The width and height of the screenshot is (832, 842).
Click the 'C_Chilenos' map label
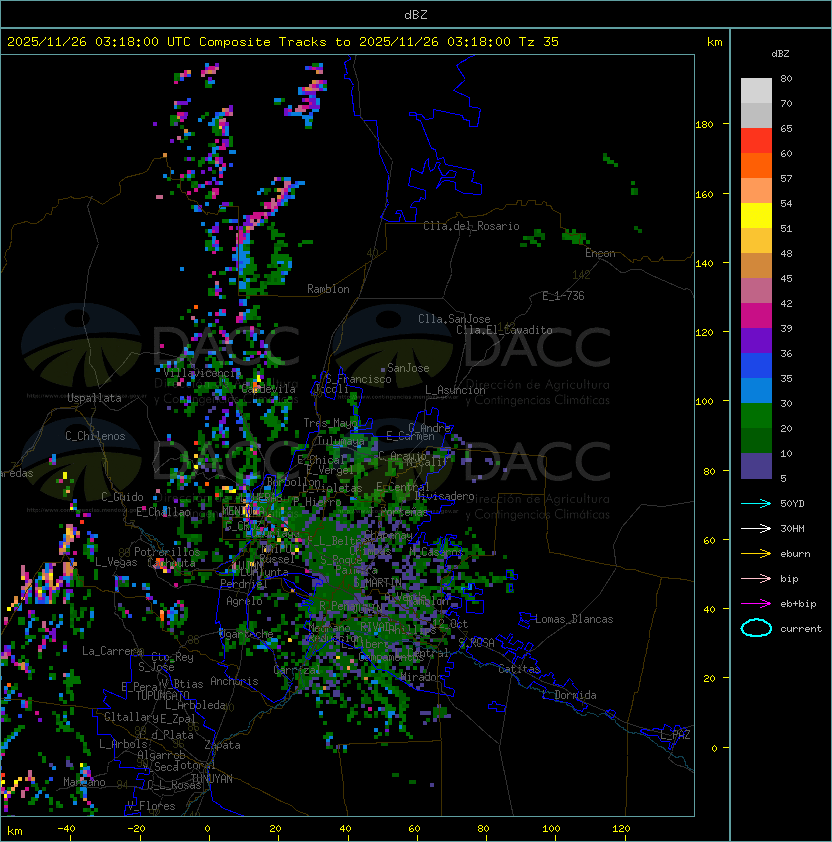pos(95,436)
